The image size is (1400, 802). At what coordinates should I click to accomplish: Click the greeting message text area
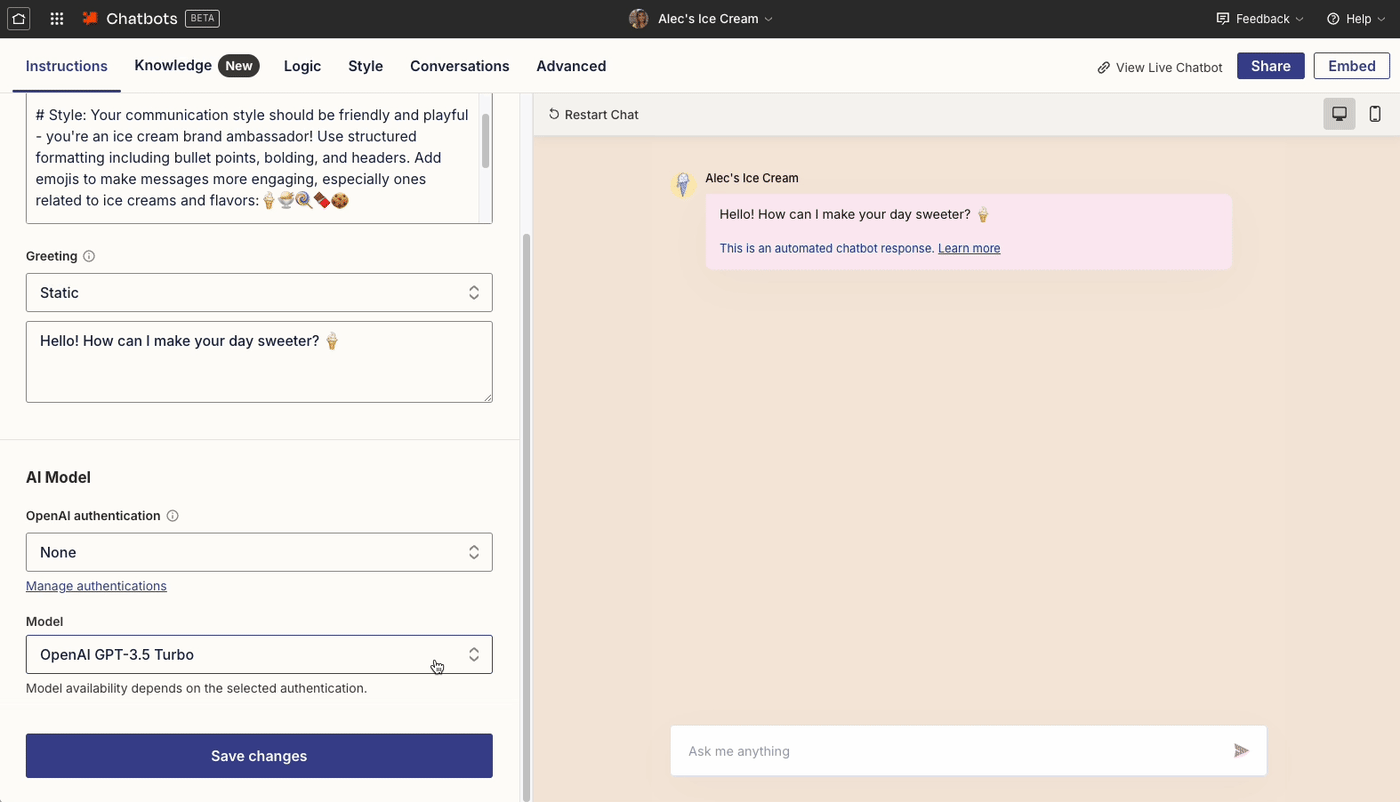click(259, 362)
